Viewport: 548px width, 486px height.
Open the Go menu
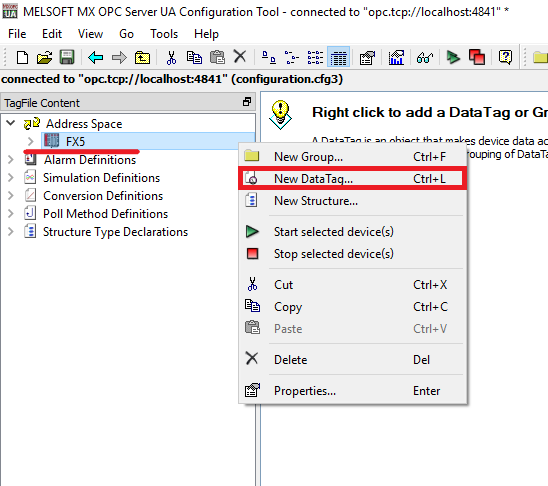pyautogui.click(x=126, y=34)
